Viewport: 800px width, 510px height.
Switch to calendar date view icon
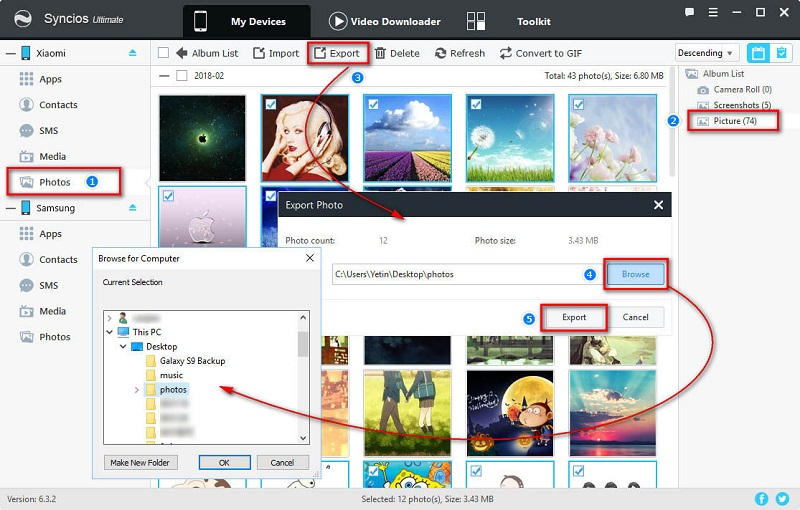[x=758, y=53]
